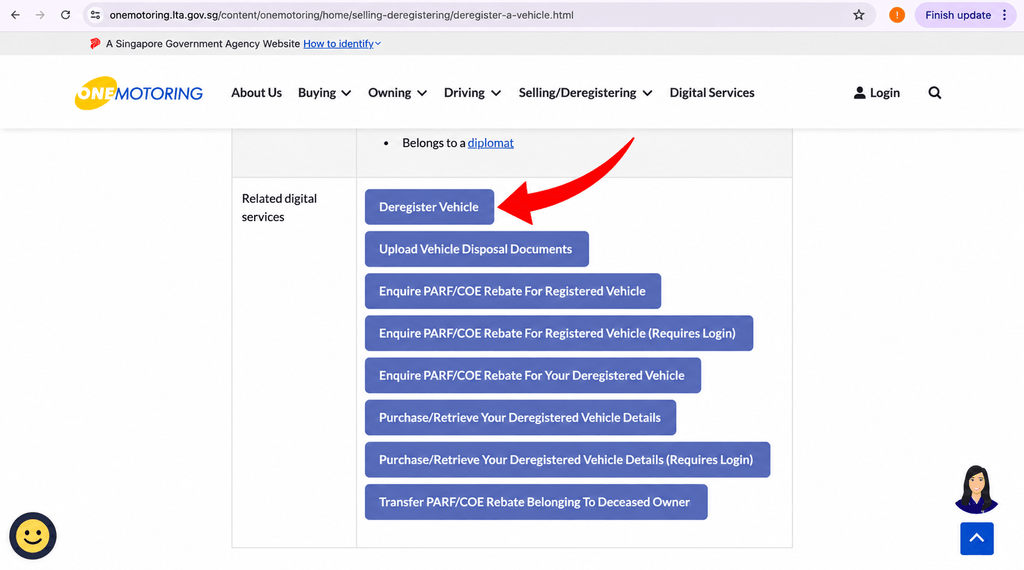Open the smiley feedback widget

point(33,536)
